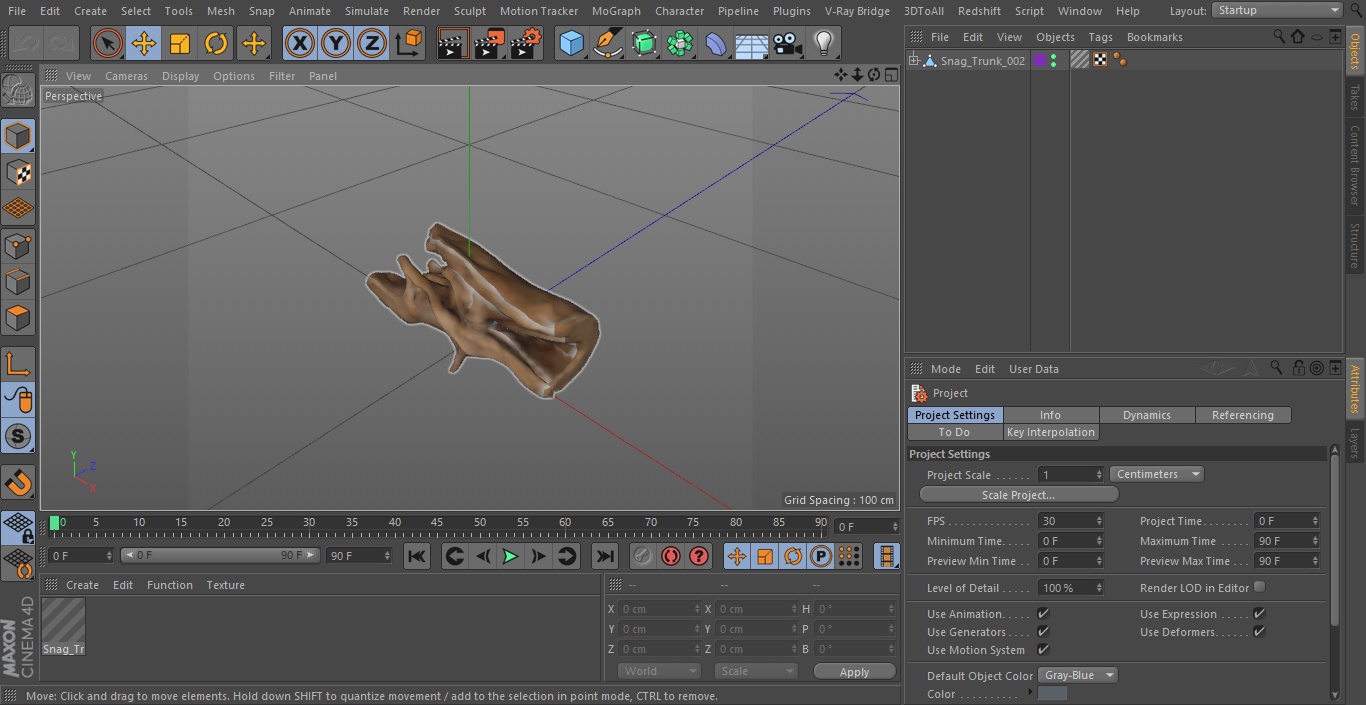
Task: Toggle Y-axis lock
Action: [x=336, y=44]
